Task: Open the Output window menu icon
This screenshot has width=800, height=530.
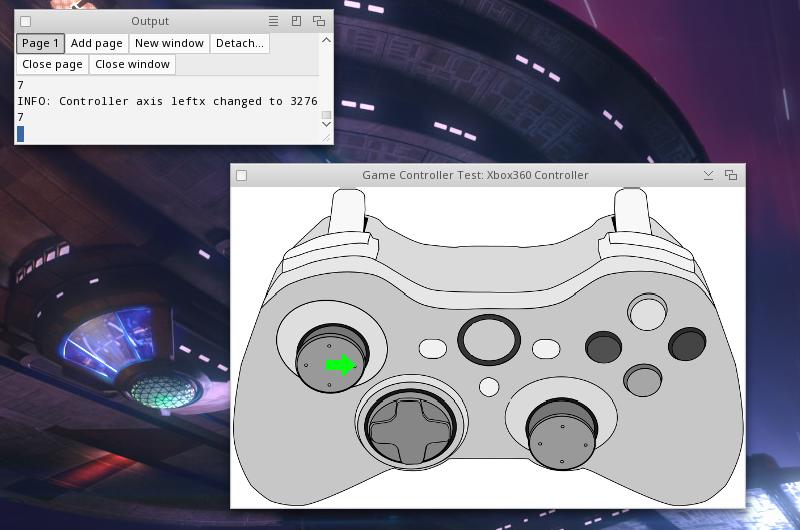Action: (273, 21)
